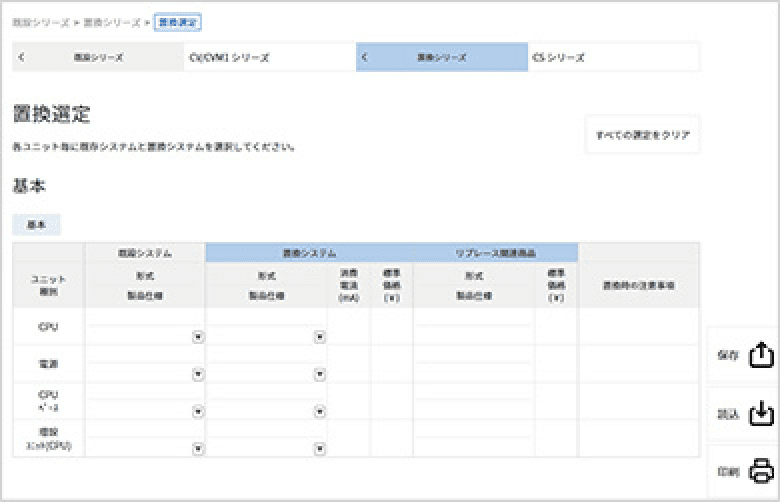The height and width of the screenshot is (502, 780).
Task: Click the back chevron beside 既設シリーズ
Action: point(21,57)
